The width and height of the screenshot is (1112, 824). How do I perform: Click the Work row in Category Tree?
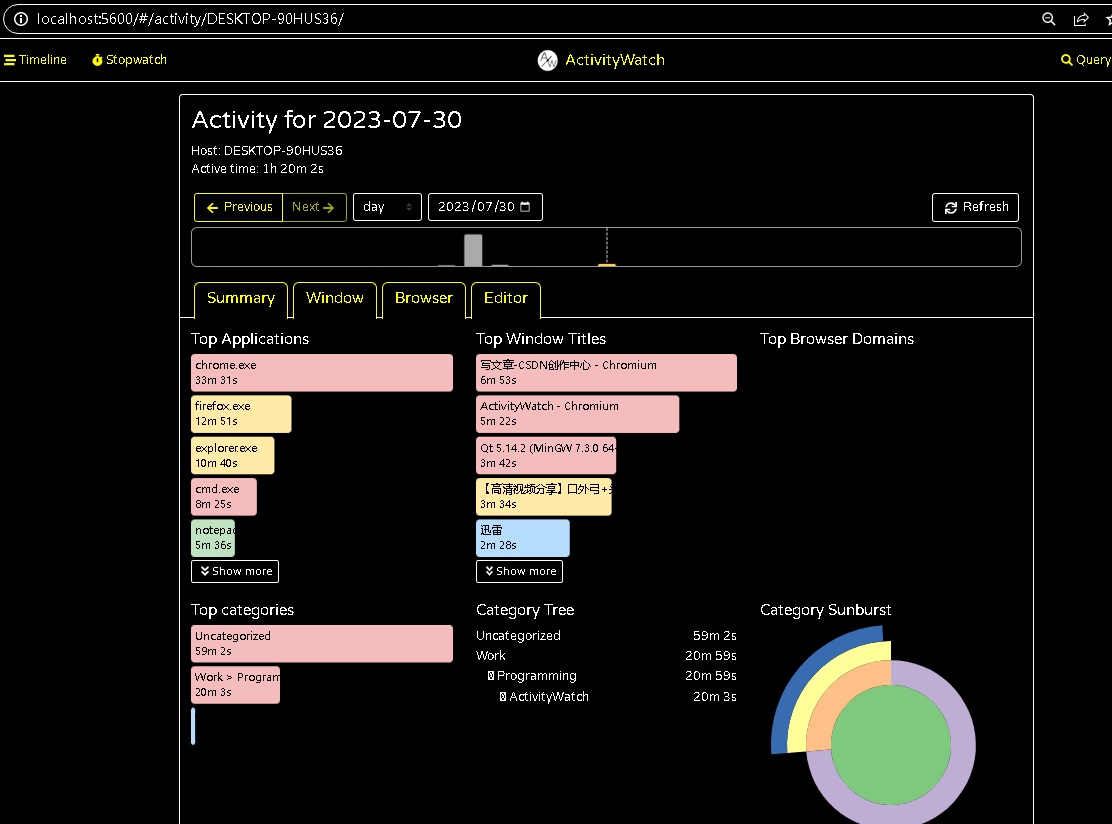pos(606,656)
